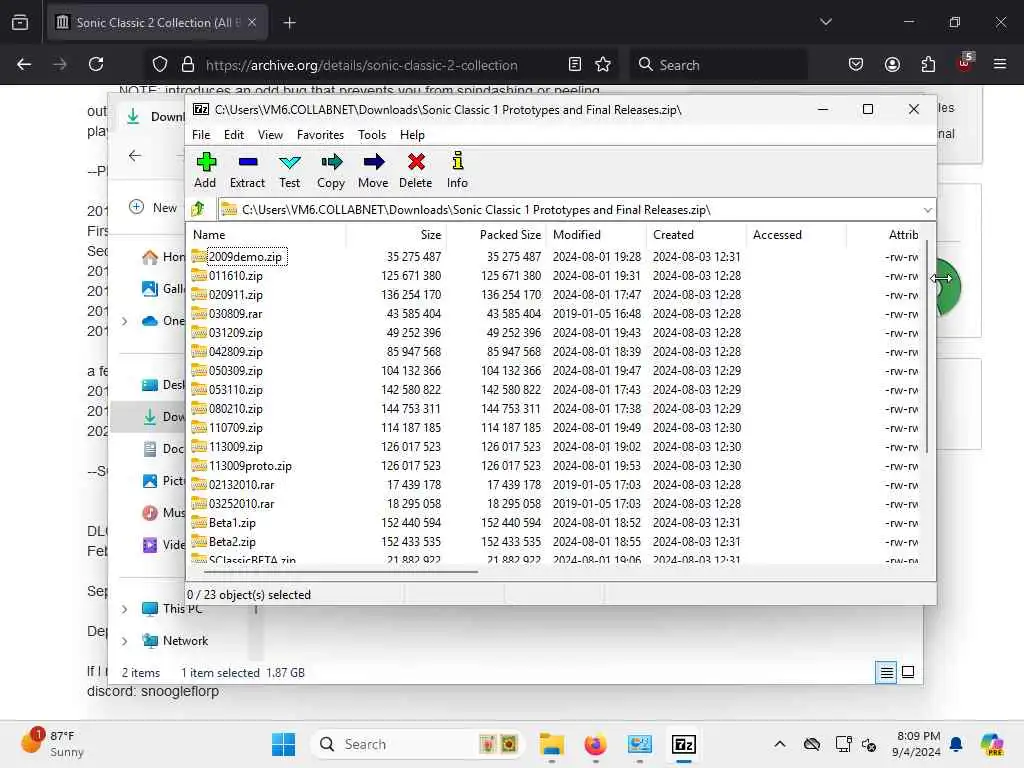1024x768 pixels.
Task: Open the Help menu
Action: click(412, 135)
